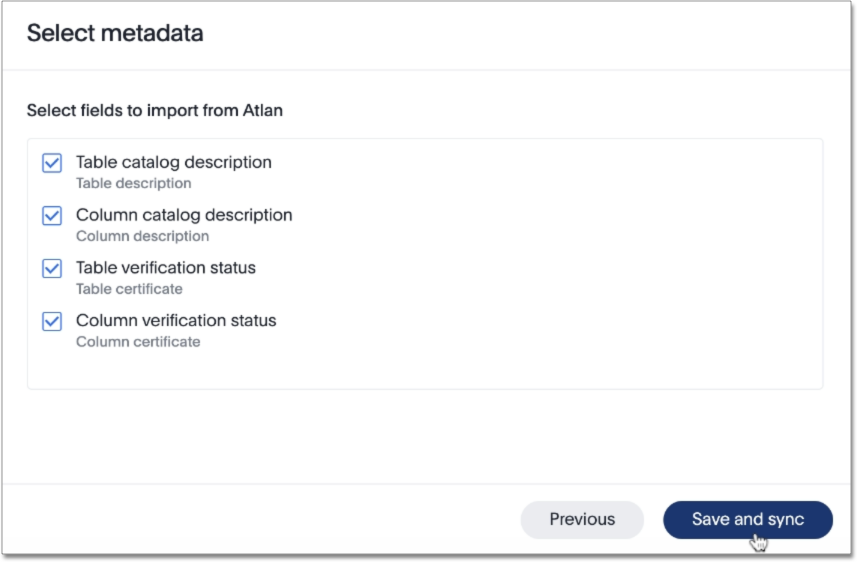Click the 'Column catalog description' label text
The height and width of the screenshot is (562, 857).
coord(184,215)
